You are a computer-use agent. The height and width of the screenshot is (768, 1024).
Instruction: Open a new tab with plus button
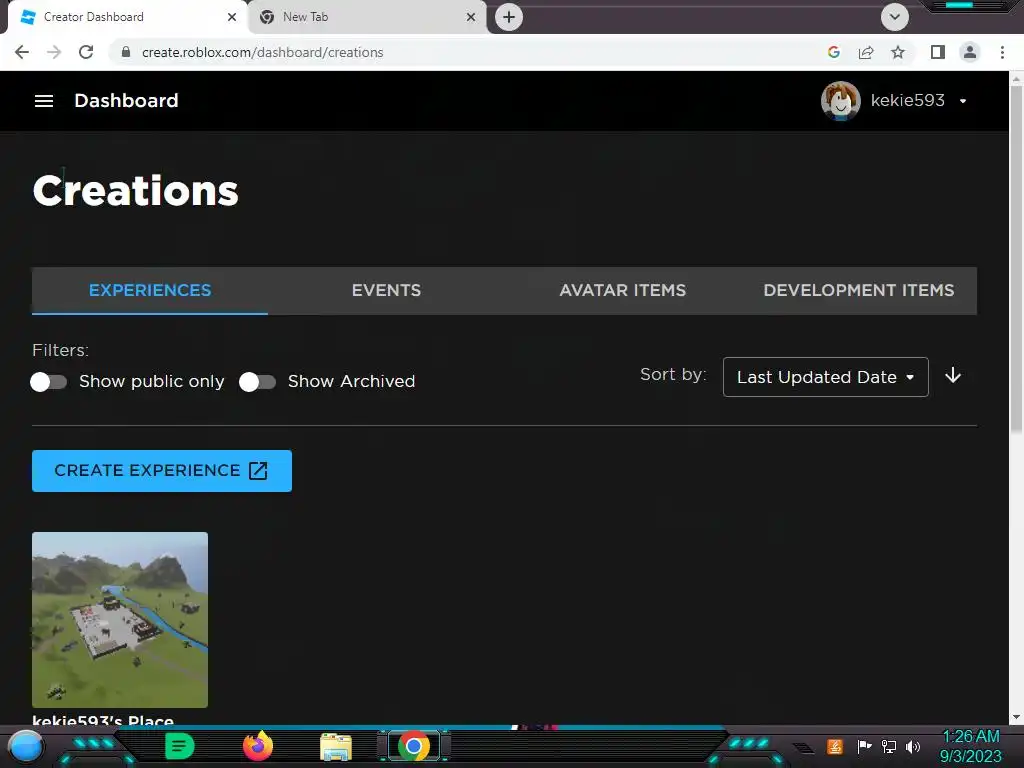(x=509, y=17)
